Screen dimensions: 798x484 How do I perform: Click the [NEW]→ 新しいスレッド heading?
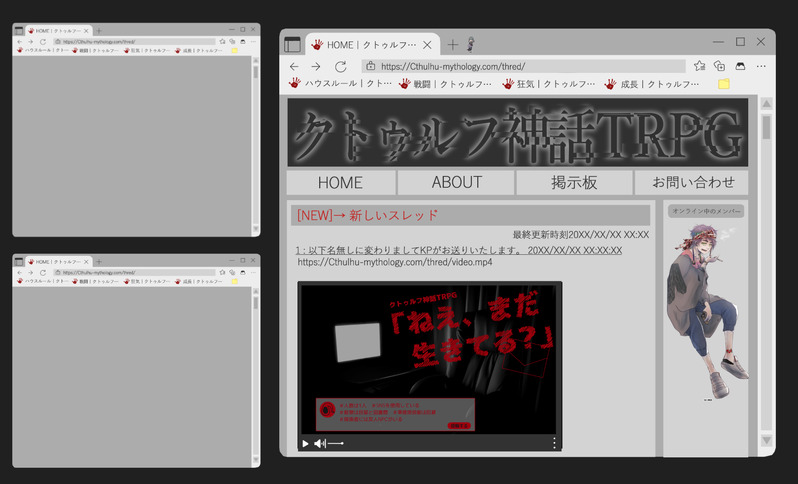click(x=367, y=215)
